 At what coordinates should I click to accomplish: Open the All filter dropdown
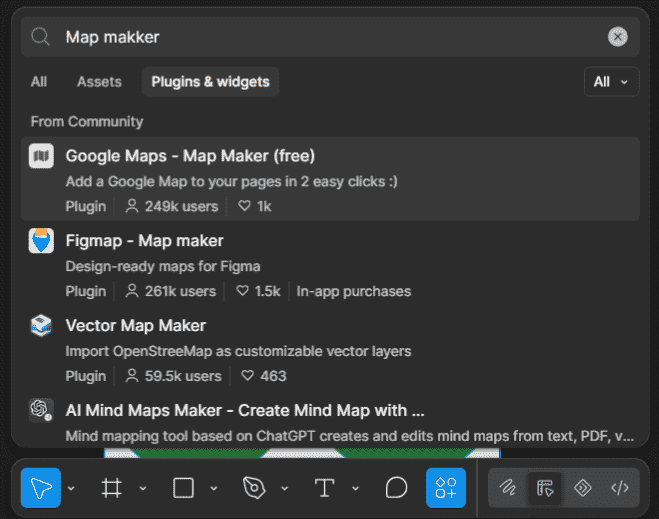(612, 82)
